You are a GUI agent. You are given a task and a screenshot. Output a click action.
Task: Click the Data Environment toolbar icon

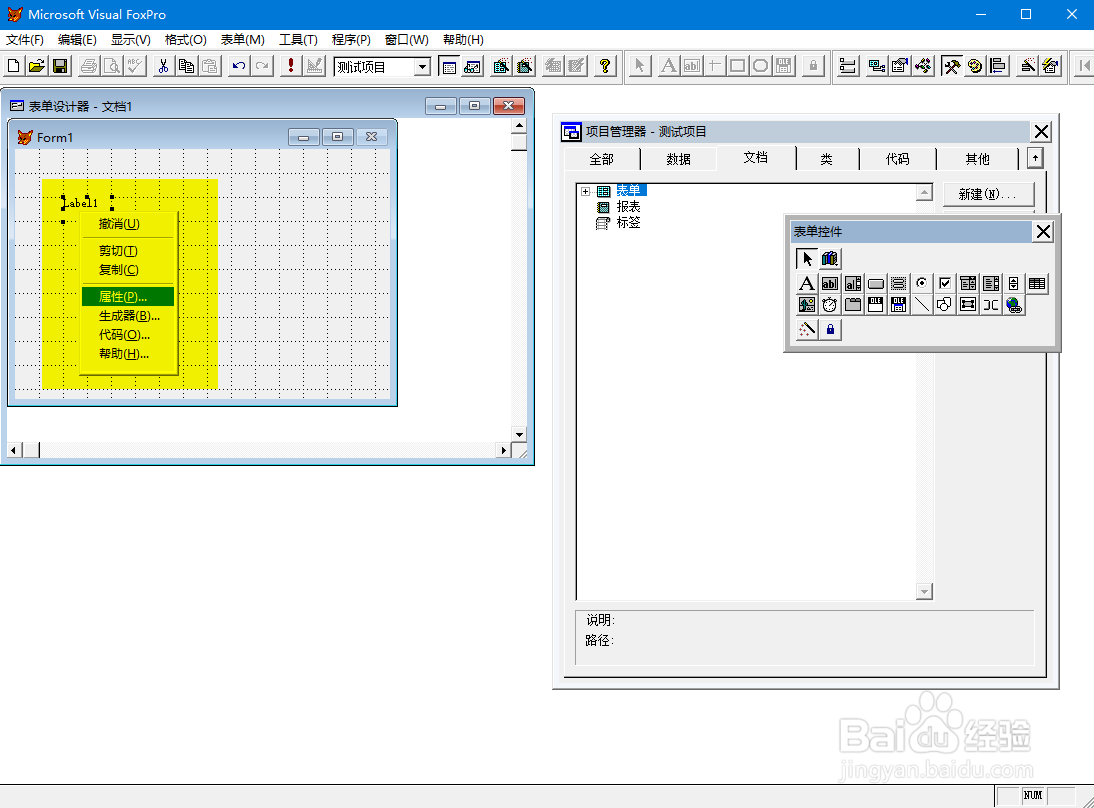876,66
